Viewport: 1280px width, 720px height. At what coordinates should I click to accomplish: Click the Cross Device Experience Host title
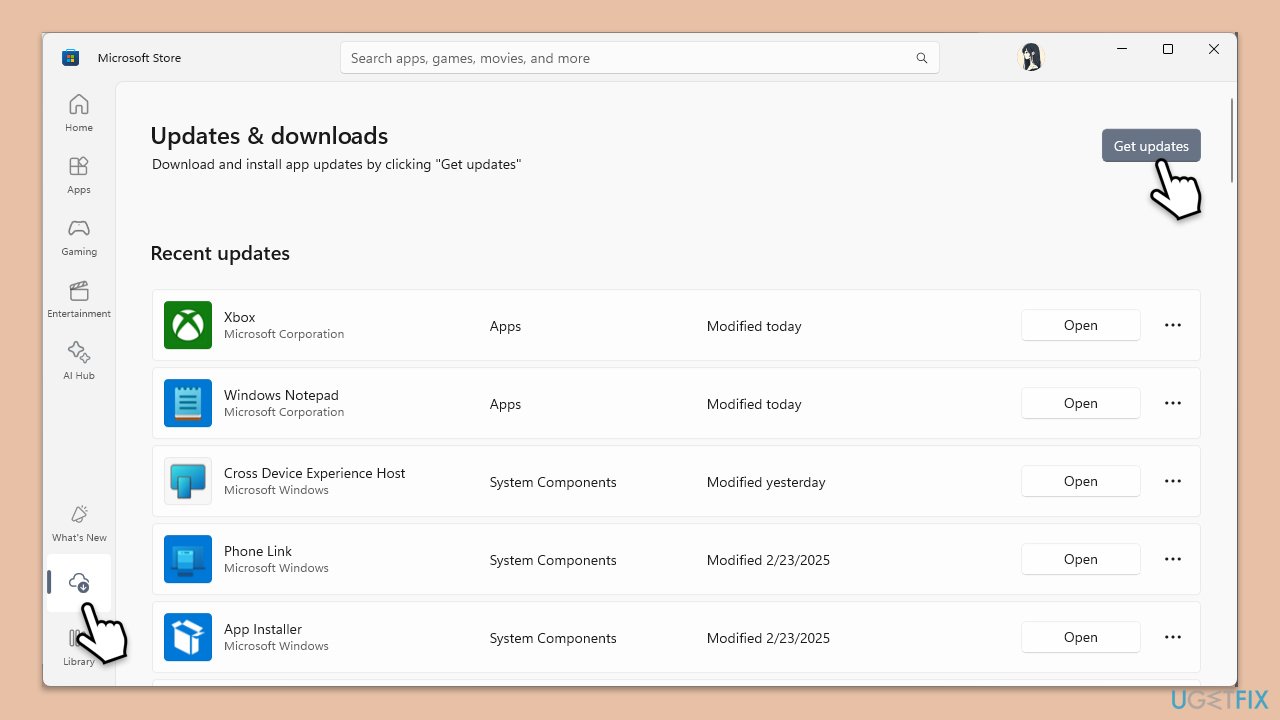314,473
